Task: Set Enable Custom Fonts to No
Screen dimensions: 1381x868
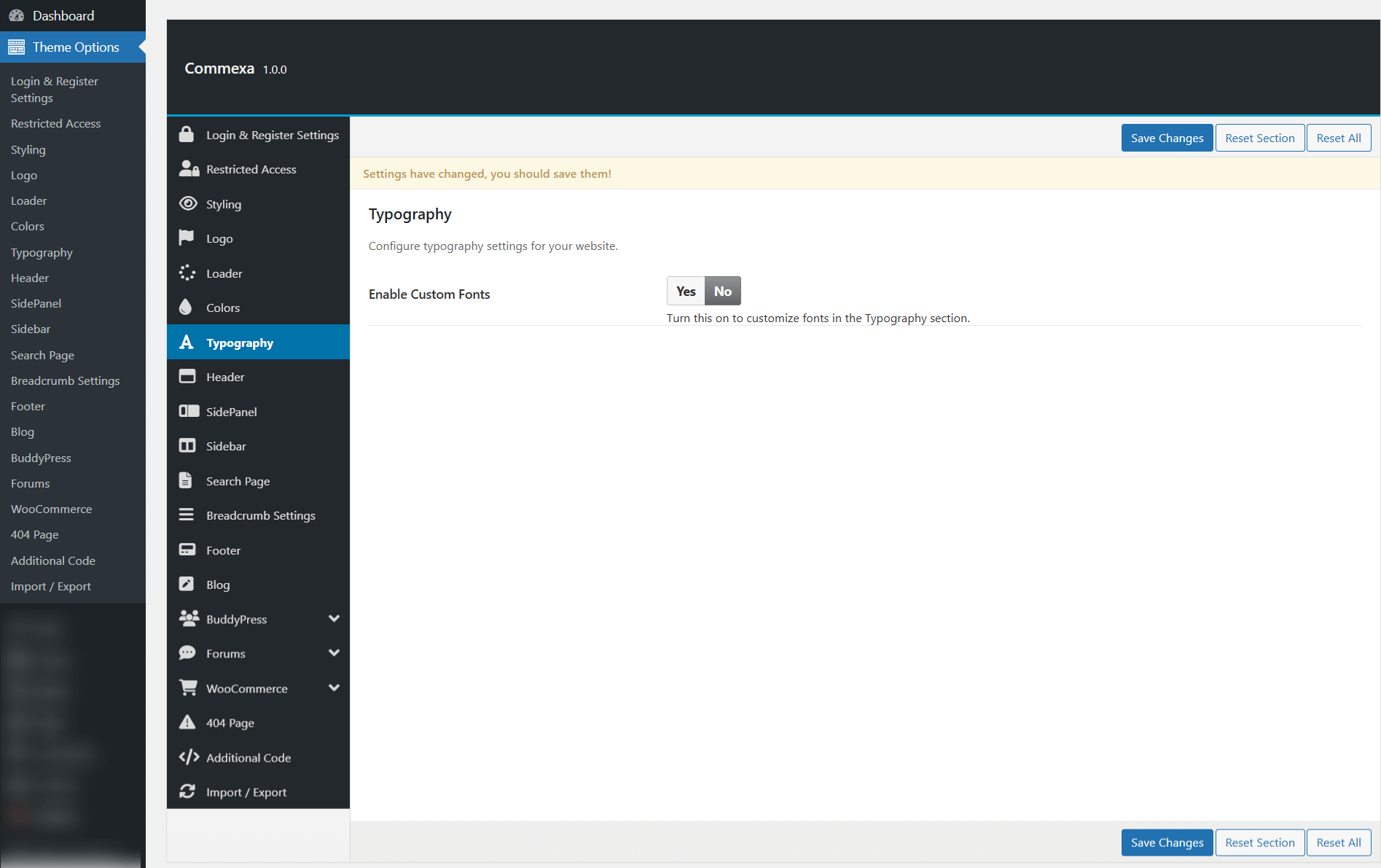Action: (722, 292)
